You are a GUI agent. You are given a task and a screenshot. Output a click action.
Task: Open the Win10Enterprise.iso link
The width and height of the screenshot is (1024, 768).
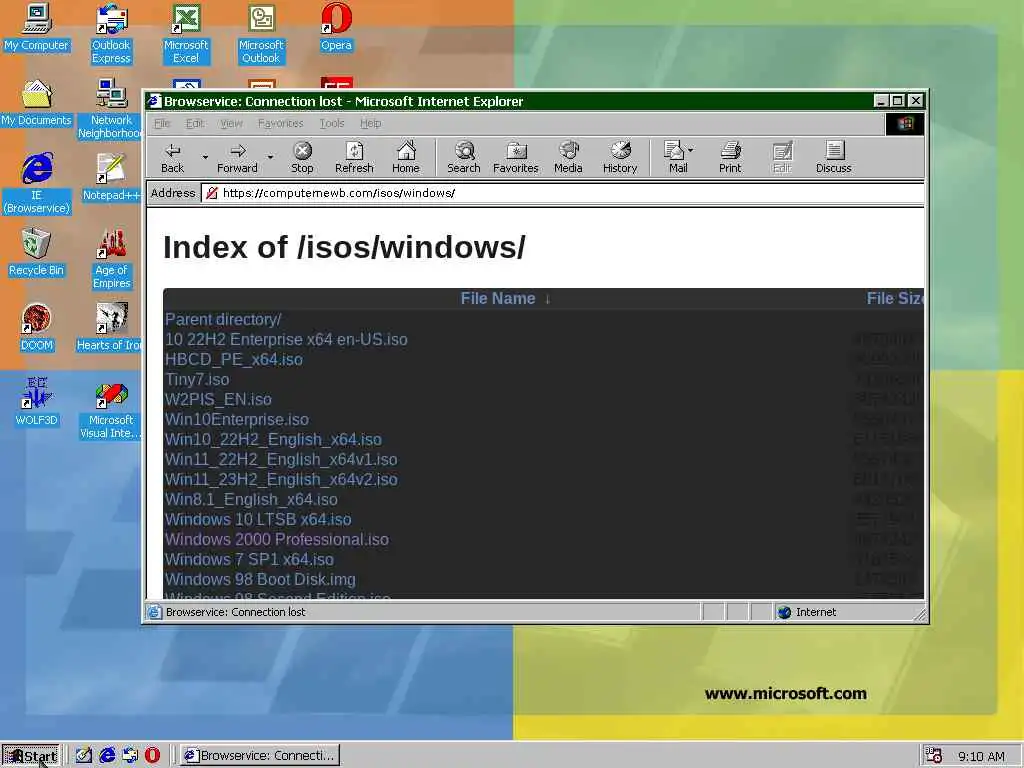(x=236, y=419)
